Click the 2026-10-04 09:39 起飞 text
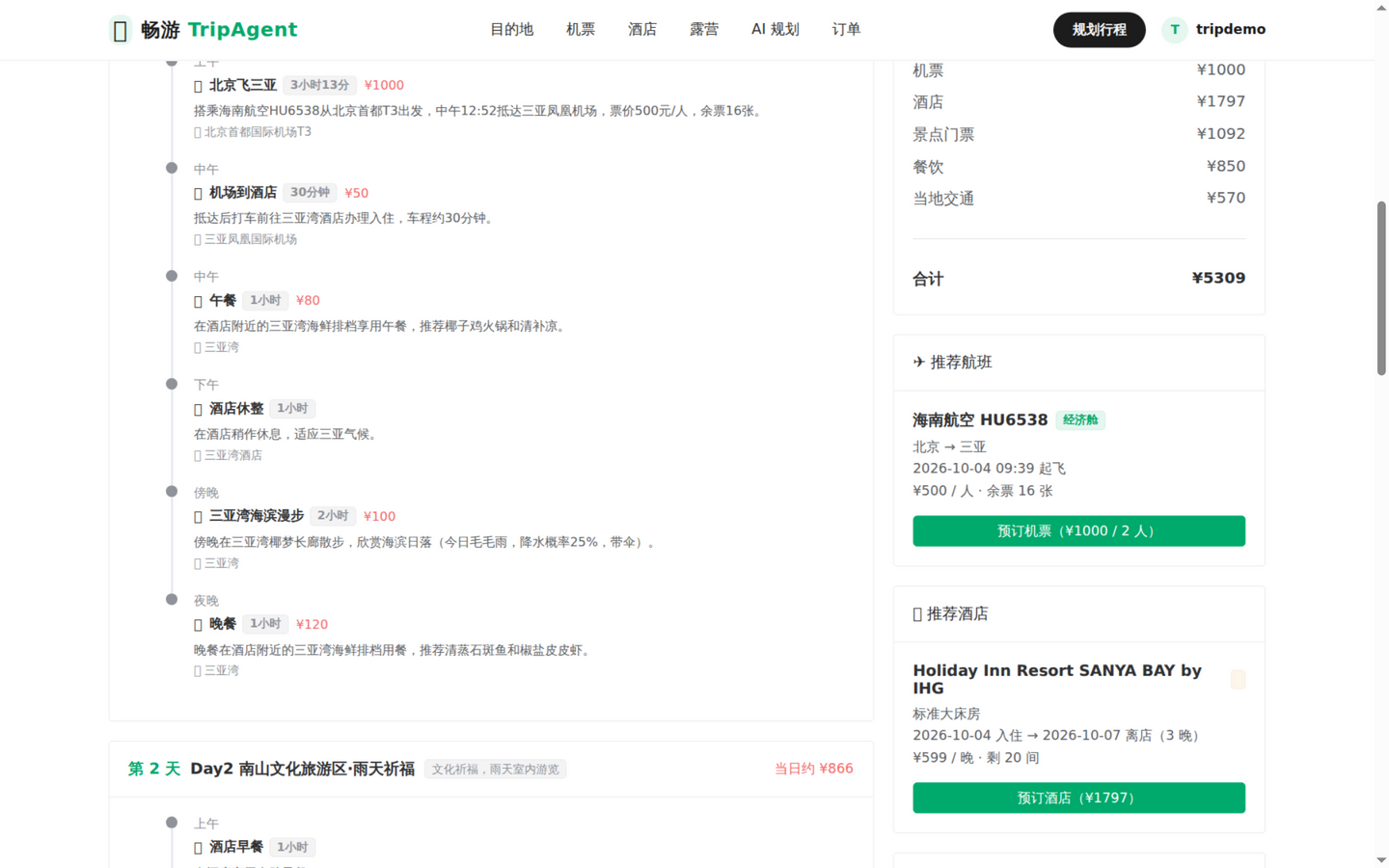This screenshot has width=1389, height=868. tap(989, 470)
